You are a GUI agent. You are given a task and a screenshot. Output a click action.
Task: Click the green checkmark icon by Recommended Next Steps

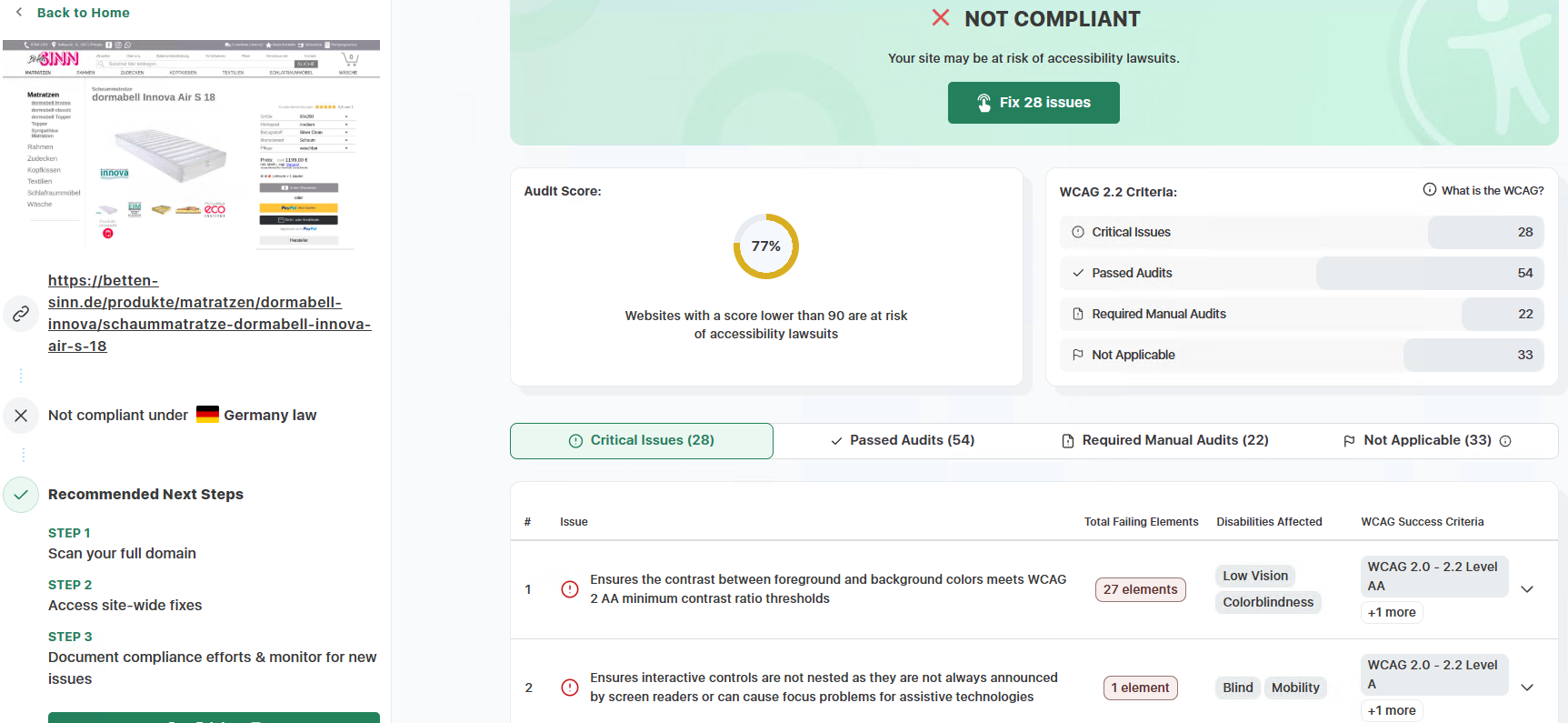tap(21, 495)
